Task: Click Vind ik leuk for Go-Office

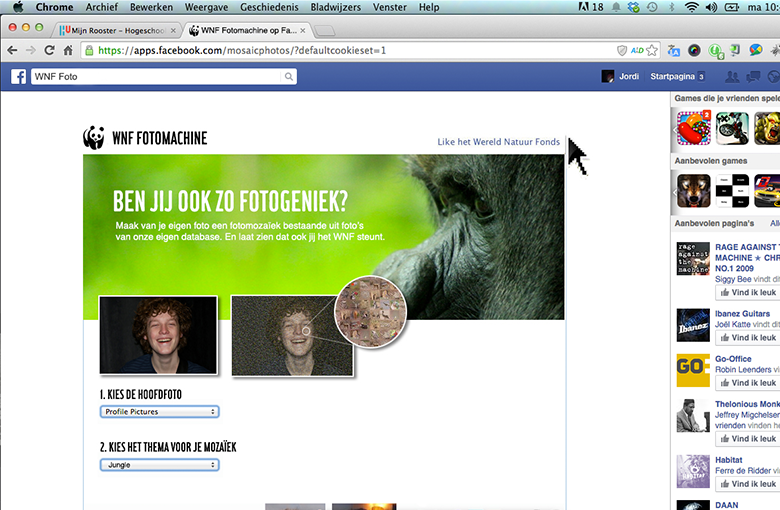Action: tap(748, 383)
